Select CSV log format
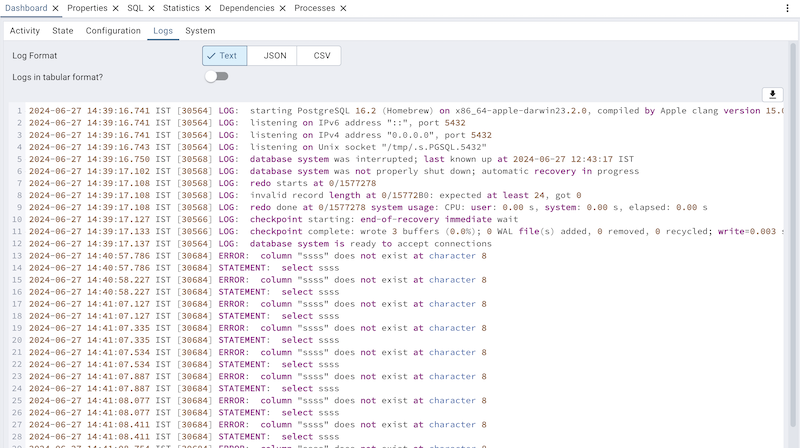 (321, 56)
